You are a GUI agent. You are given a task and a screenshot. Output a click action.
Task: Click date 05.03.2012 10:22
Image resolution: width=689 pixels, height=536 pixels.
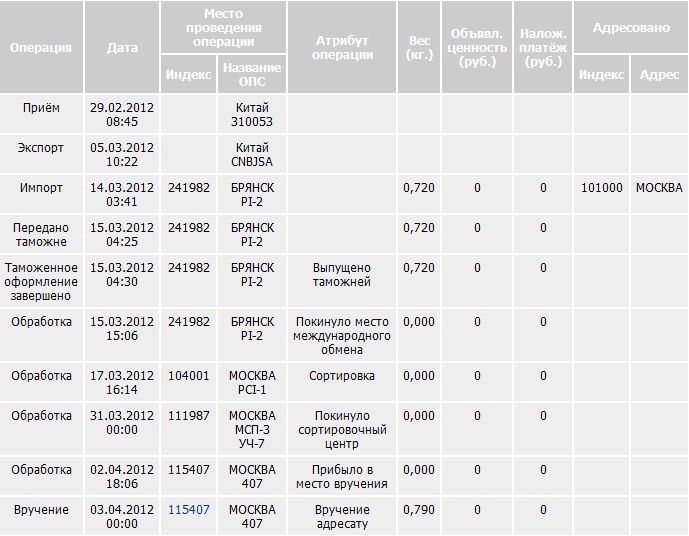122,155
